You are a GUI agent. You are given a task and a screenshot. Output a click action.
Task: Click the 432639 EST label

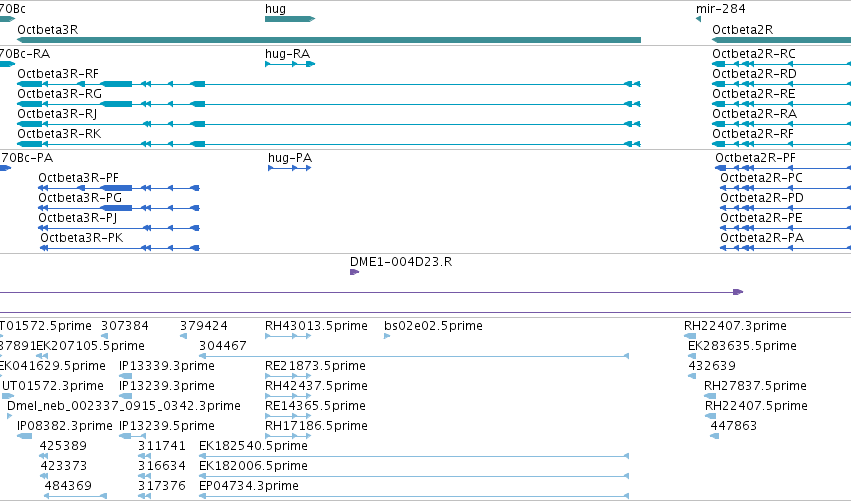(712, 366)
